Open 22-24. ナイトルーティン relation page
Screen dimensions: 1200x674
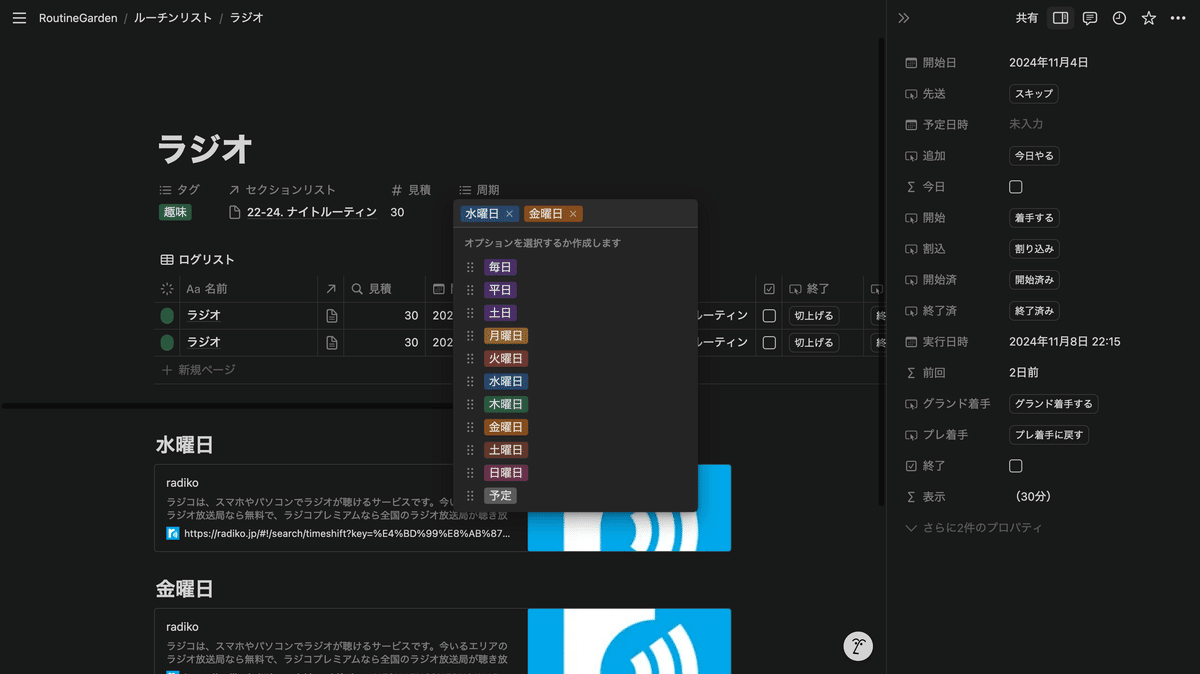pyautogui.click(x=303, y=212)
